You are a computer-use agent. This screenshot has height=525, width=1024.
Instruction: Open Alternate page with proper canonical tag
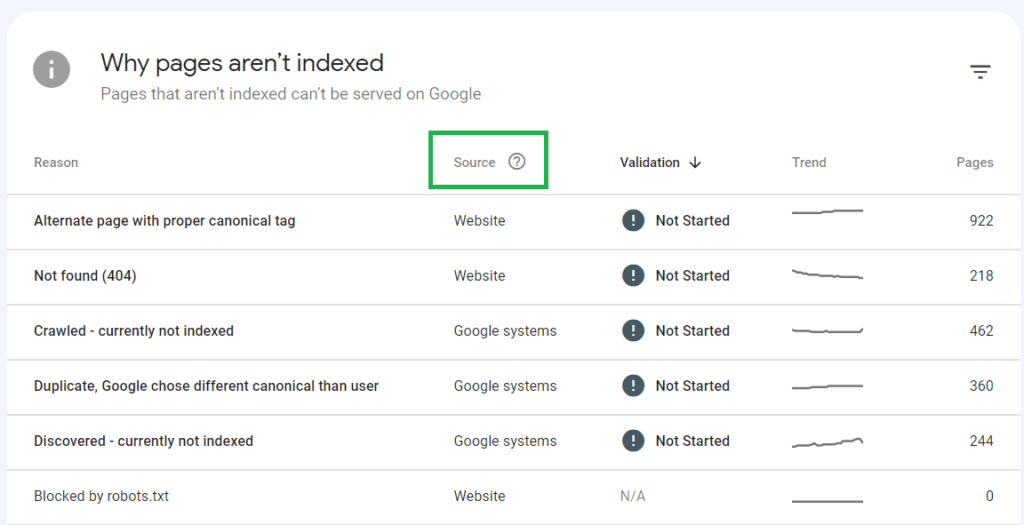(x=165, y=221)
